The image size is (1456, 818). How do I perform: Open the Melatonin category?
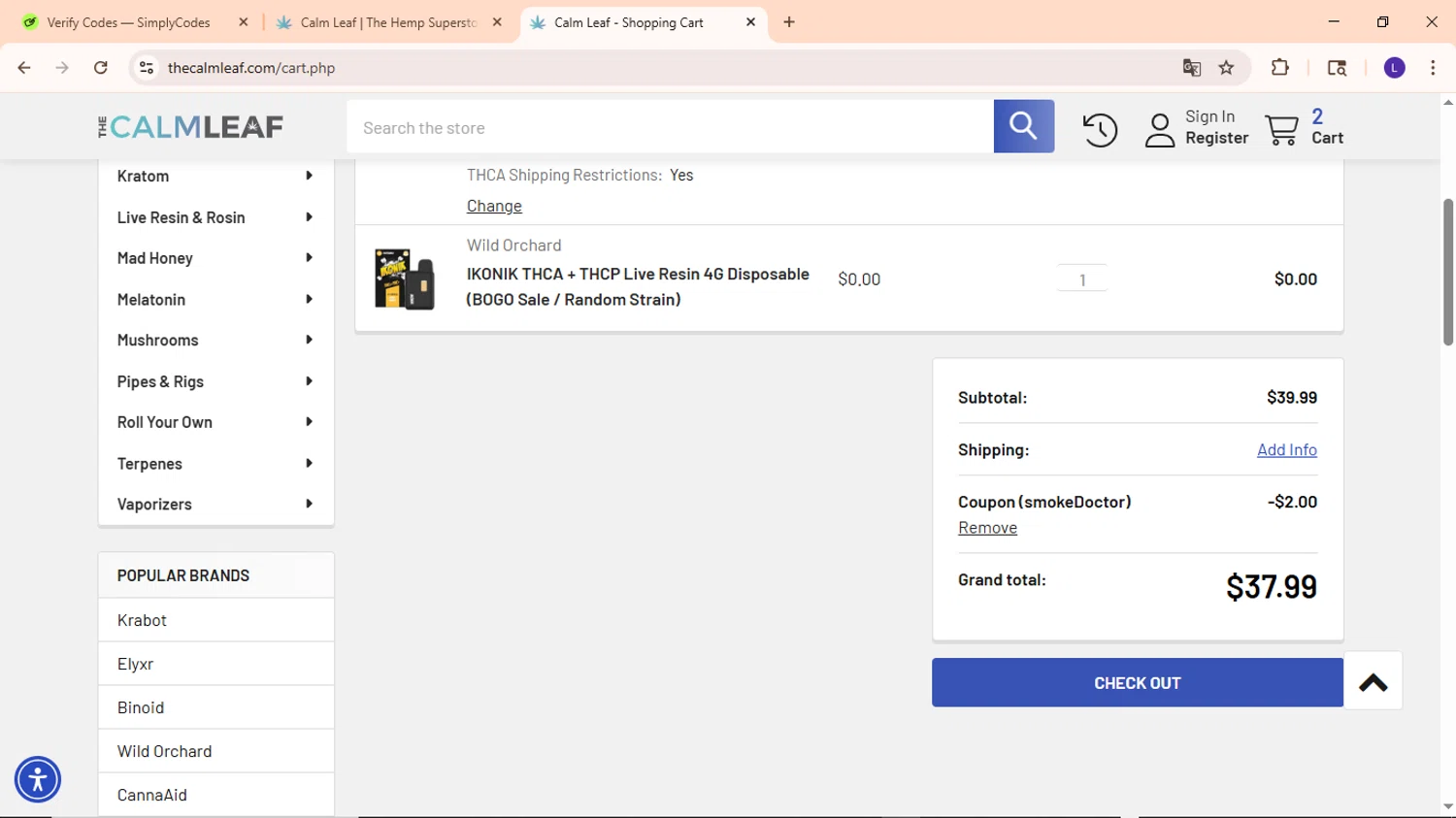(x=151, y=299)
